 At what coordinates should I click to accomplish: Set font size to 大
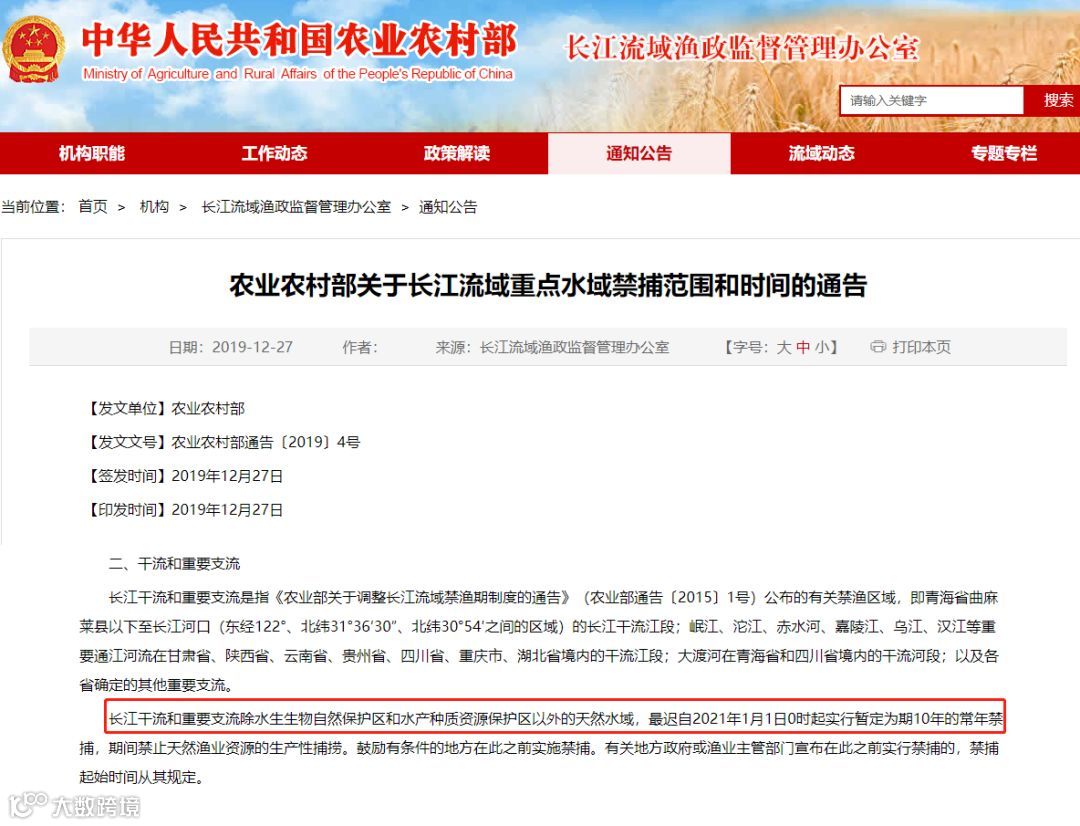tap(784, 347)
